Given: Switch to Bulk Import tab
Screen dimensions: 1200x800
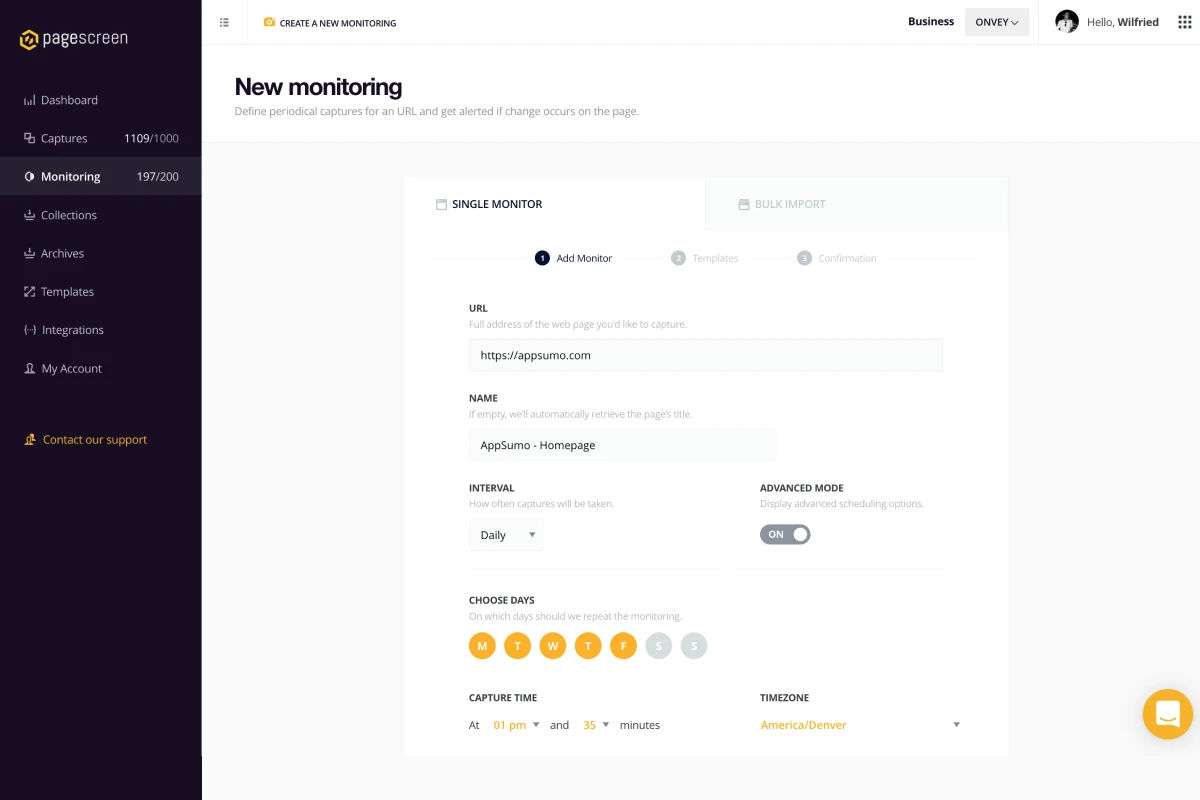Looking at the screenshot, I should (857, 204).
